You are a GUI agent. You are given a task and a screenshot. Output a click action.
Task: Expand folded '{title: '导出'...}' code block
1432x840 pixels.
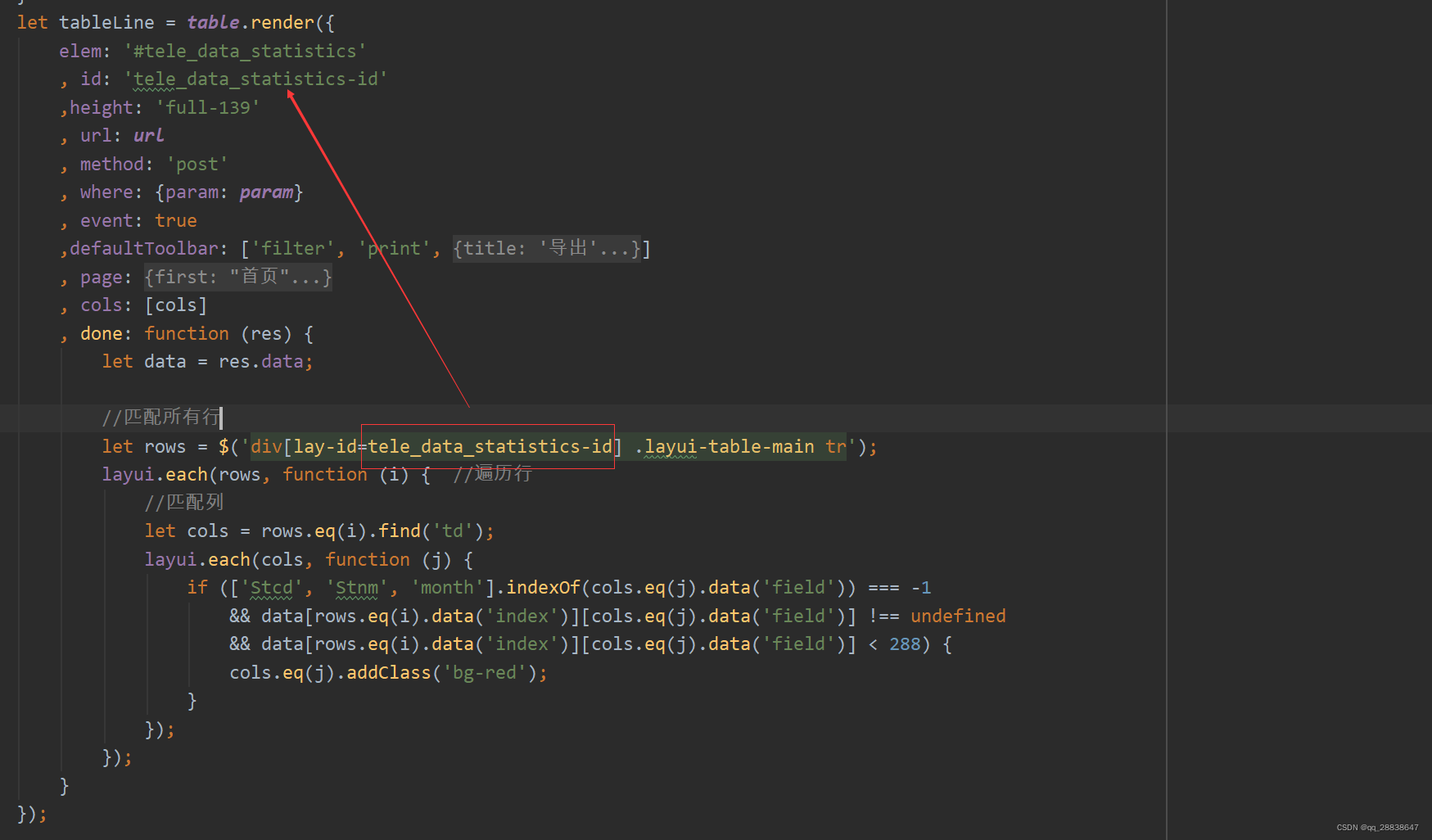pyautogui.click(x=547, y=249)
